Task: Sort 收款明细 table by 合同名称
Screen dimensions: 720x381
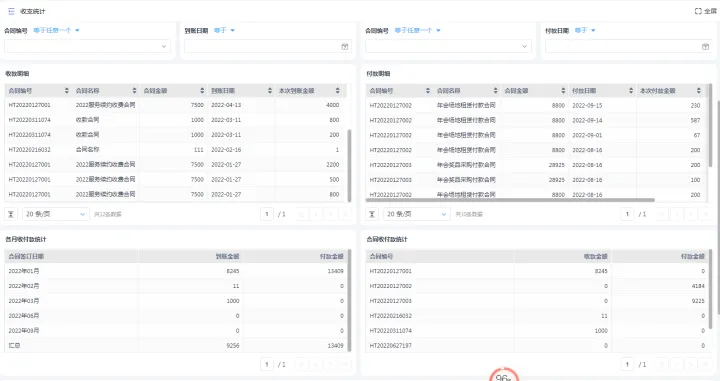Action: click(135, 91)
